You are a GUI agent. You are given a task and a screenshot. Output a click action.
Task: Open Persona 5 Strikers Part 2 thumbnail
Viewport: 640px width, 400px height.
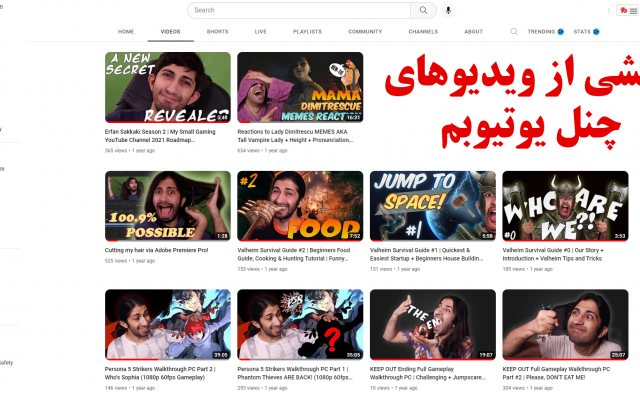(168, 325)
